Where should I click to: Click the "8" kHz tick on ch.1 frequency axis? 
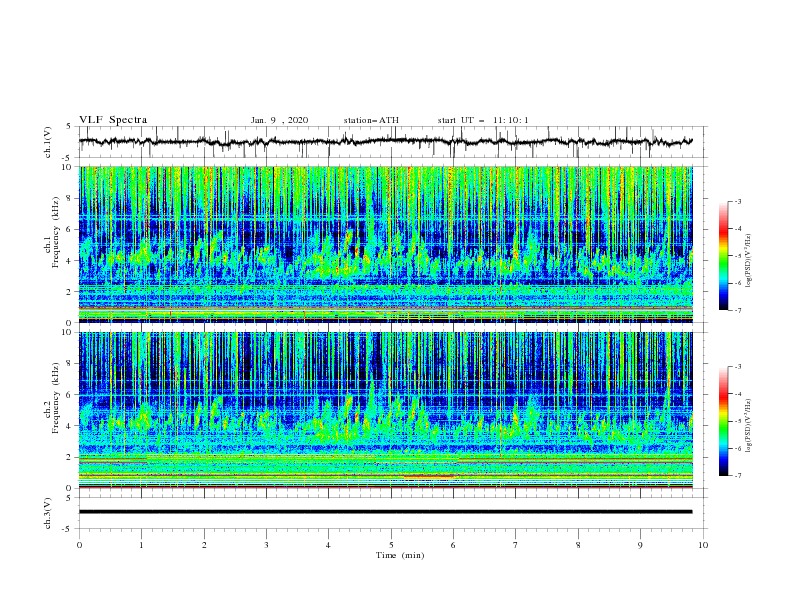tap(69, 198)
